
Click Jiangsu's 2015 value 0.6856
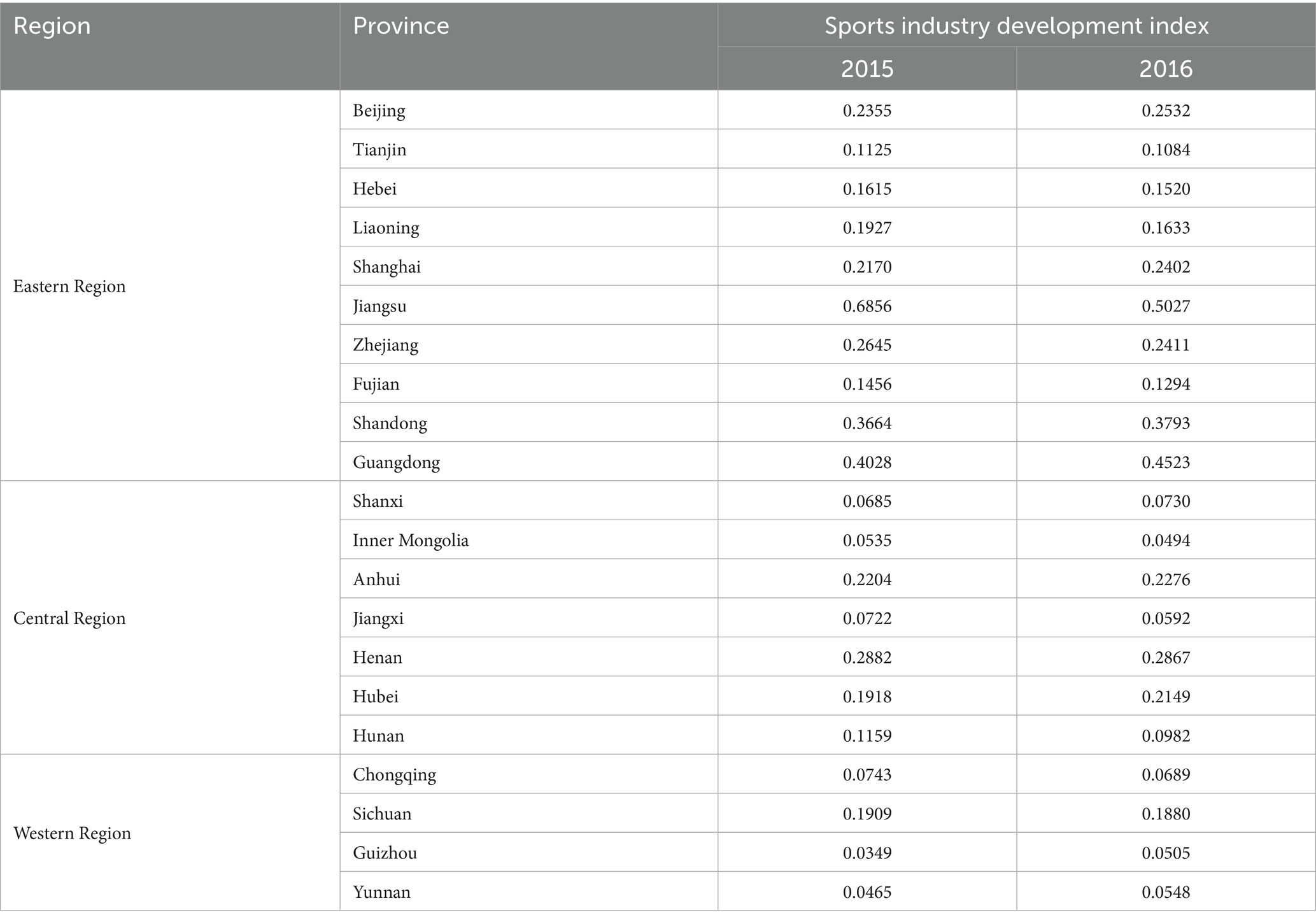(x=867, y=306)
